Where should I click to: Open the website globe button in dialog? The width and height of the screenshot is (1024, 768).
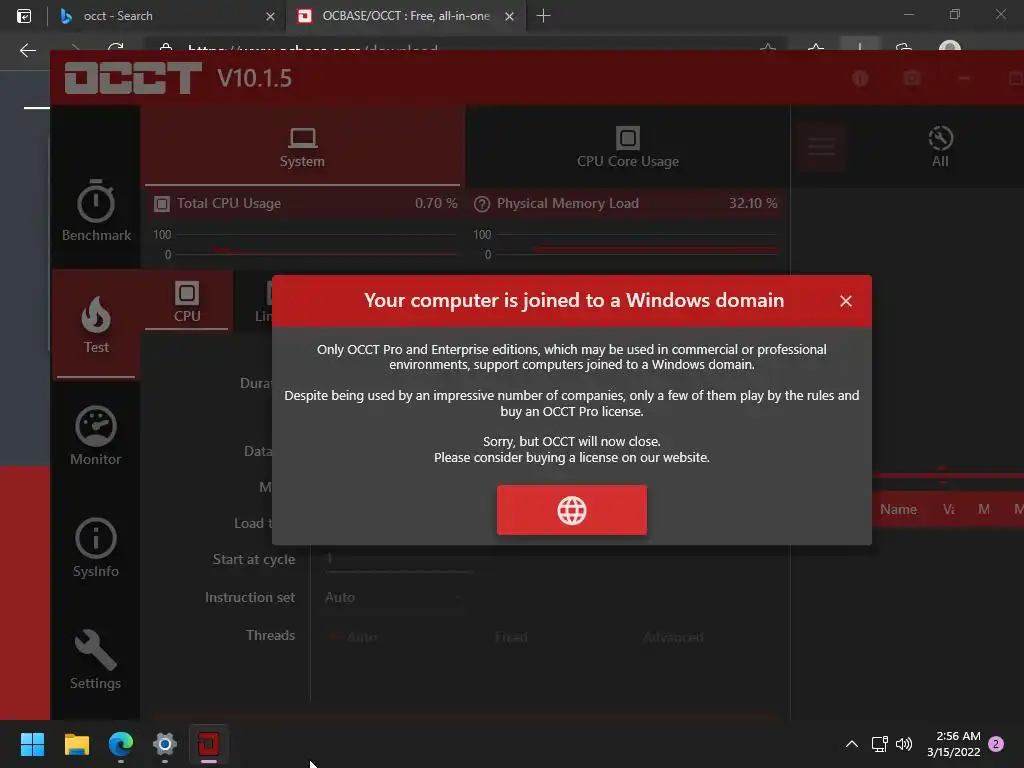[x=571, y=510]
